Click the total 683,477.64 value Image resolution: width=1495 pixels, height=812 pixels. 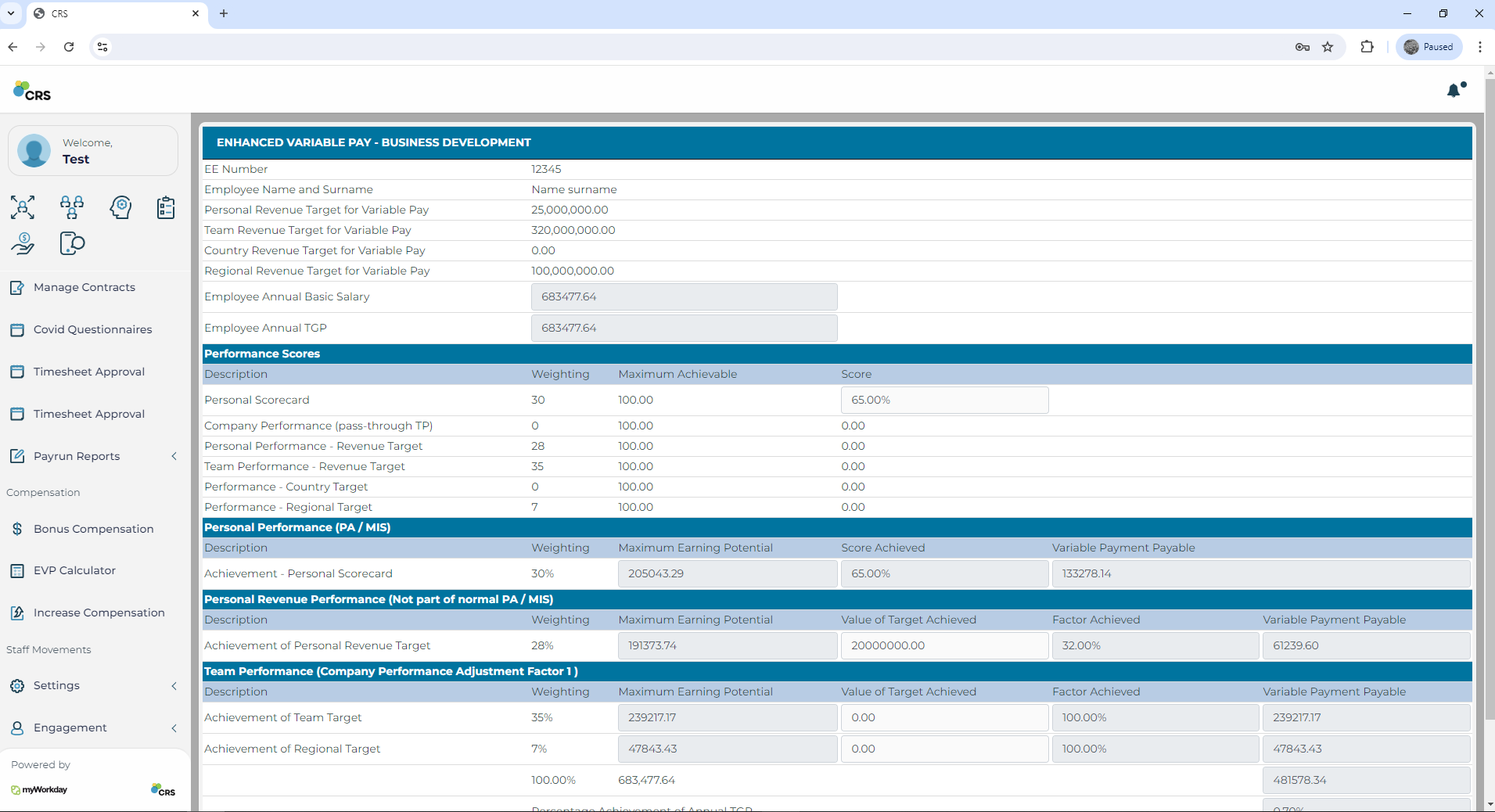pos(646,780)
